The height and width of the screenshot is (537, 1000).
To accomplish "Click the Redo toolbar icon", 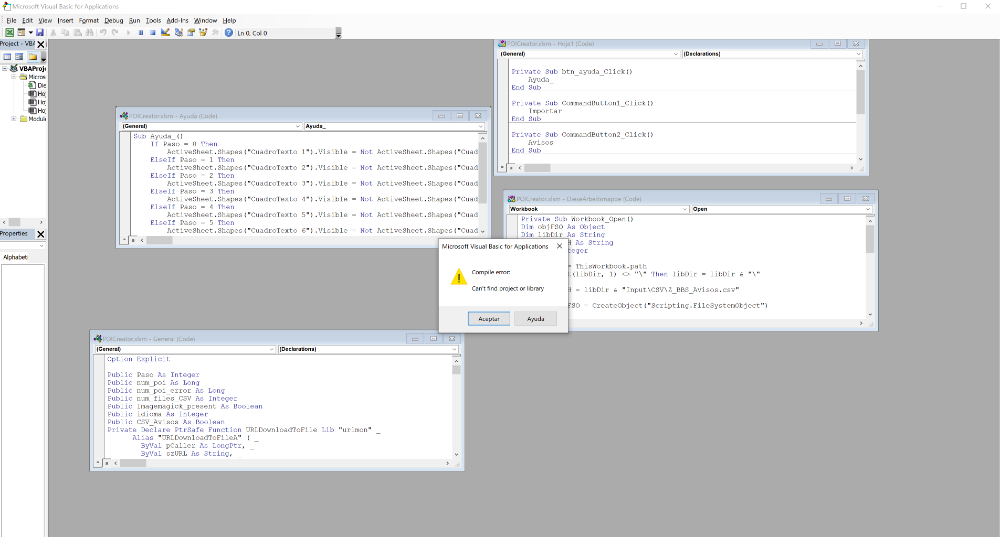I will tap(115, 33).
